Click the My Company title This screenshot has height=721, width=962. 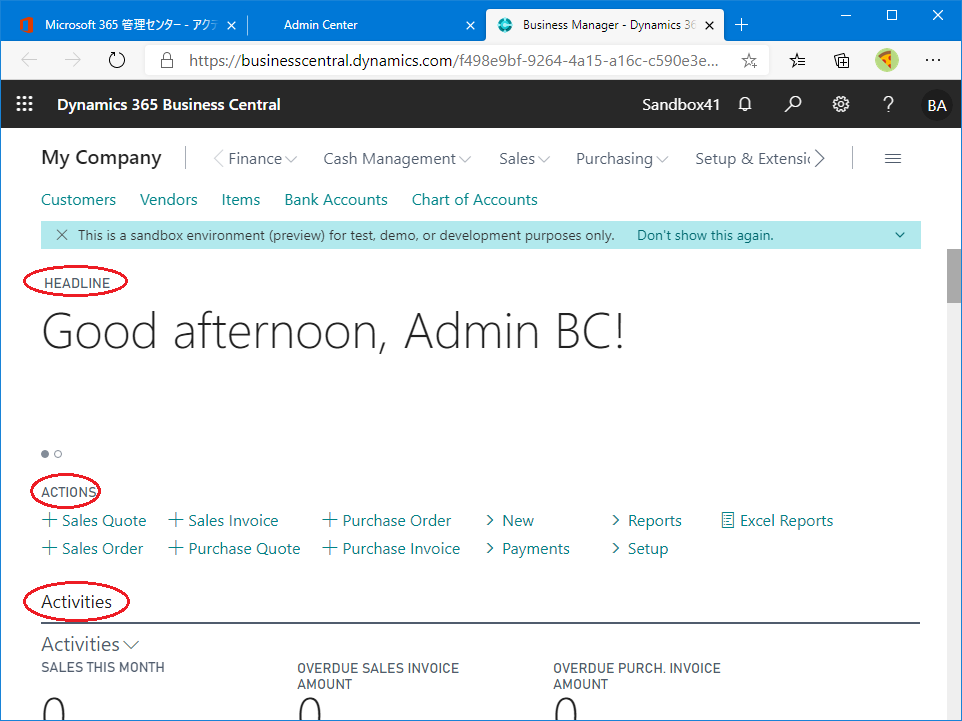[101, 158]
